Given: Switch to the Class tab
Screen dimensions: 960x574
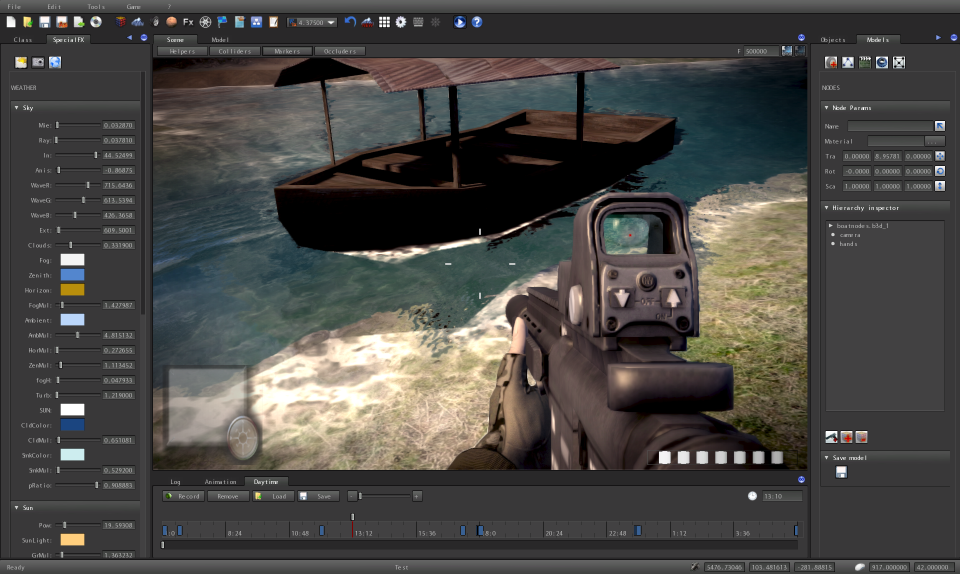Looking at the screenshot, I should pos(23,40).
